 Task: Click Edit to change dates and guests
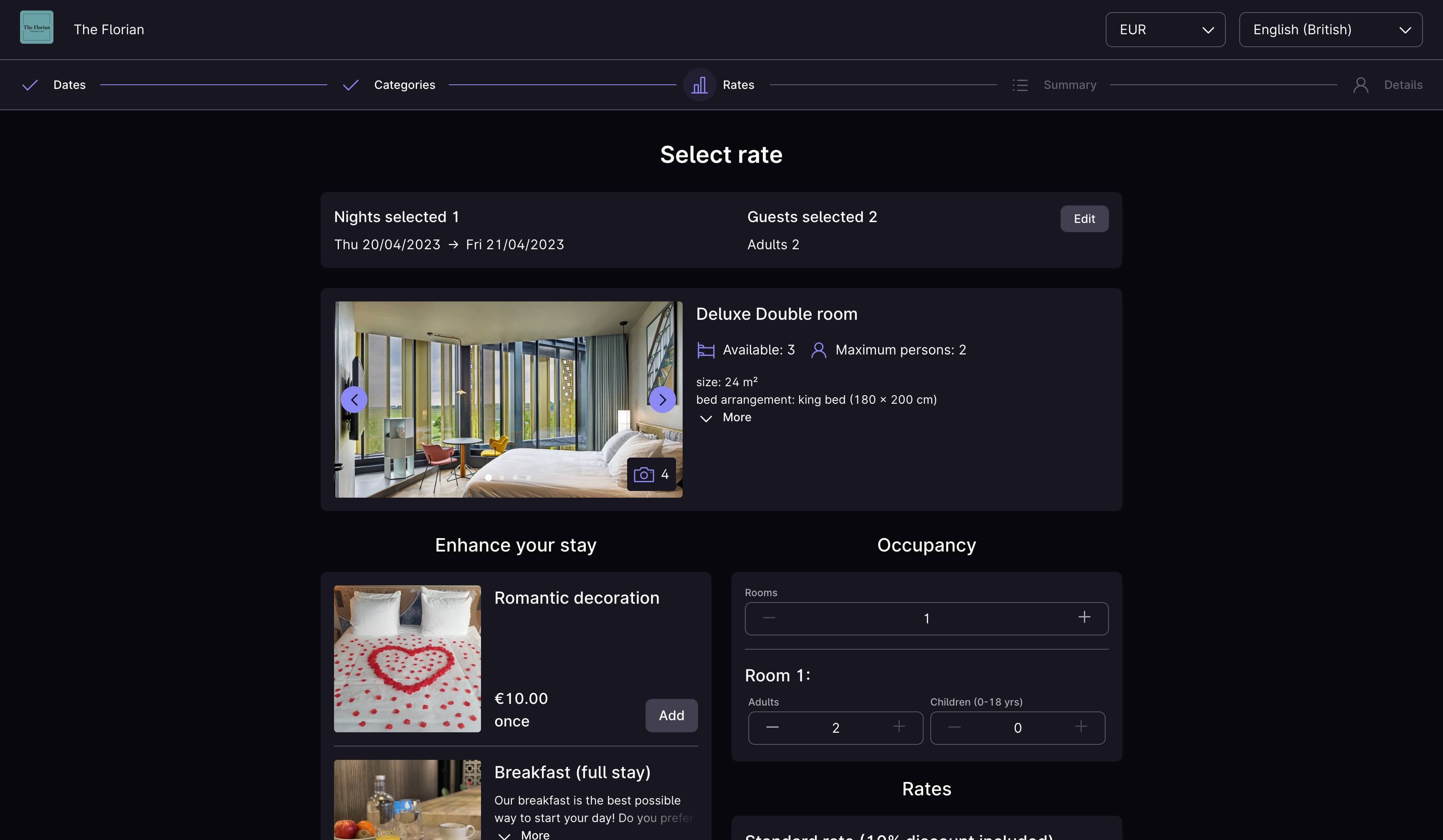[x=1084, y=219]
